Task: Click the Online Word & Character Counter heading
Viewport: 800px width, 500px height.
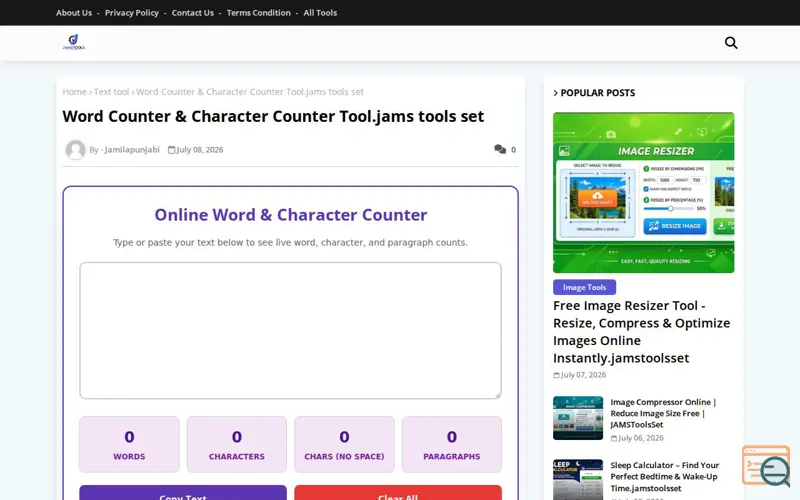Action: [x=291, y=215]
